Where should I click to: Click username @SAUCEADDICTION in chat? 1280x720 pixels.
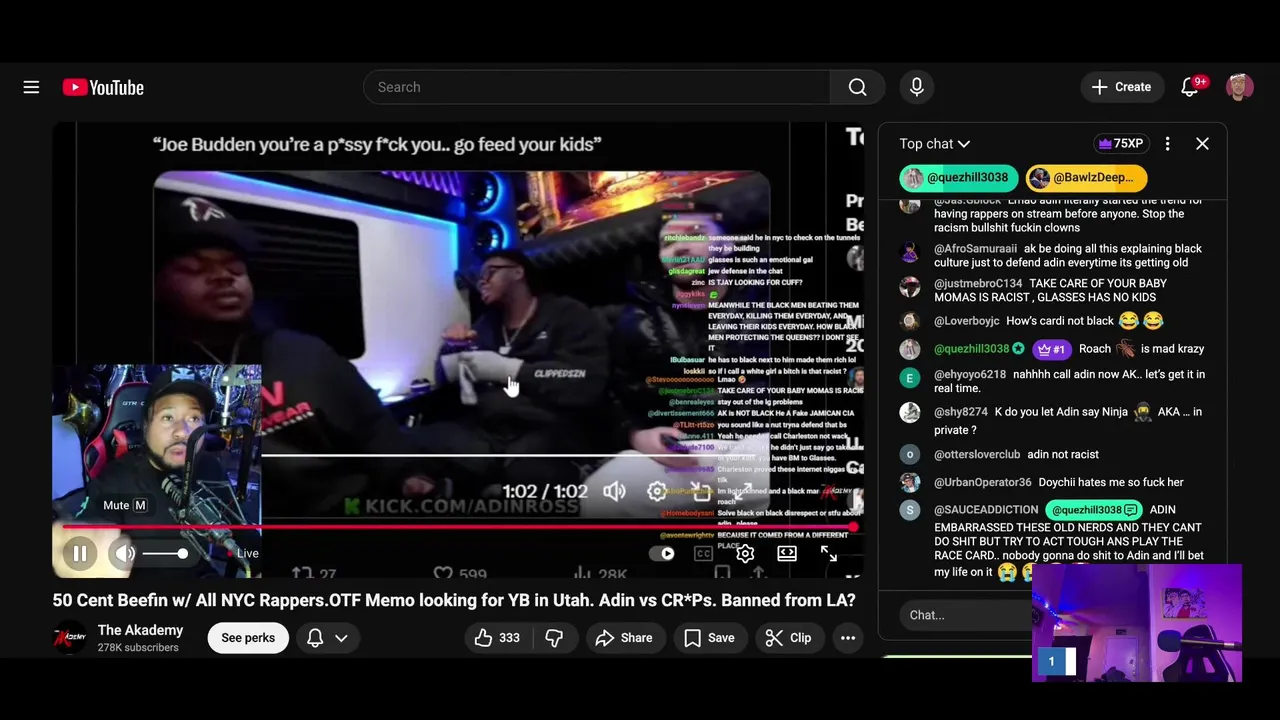point(986,510)
